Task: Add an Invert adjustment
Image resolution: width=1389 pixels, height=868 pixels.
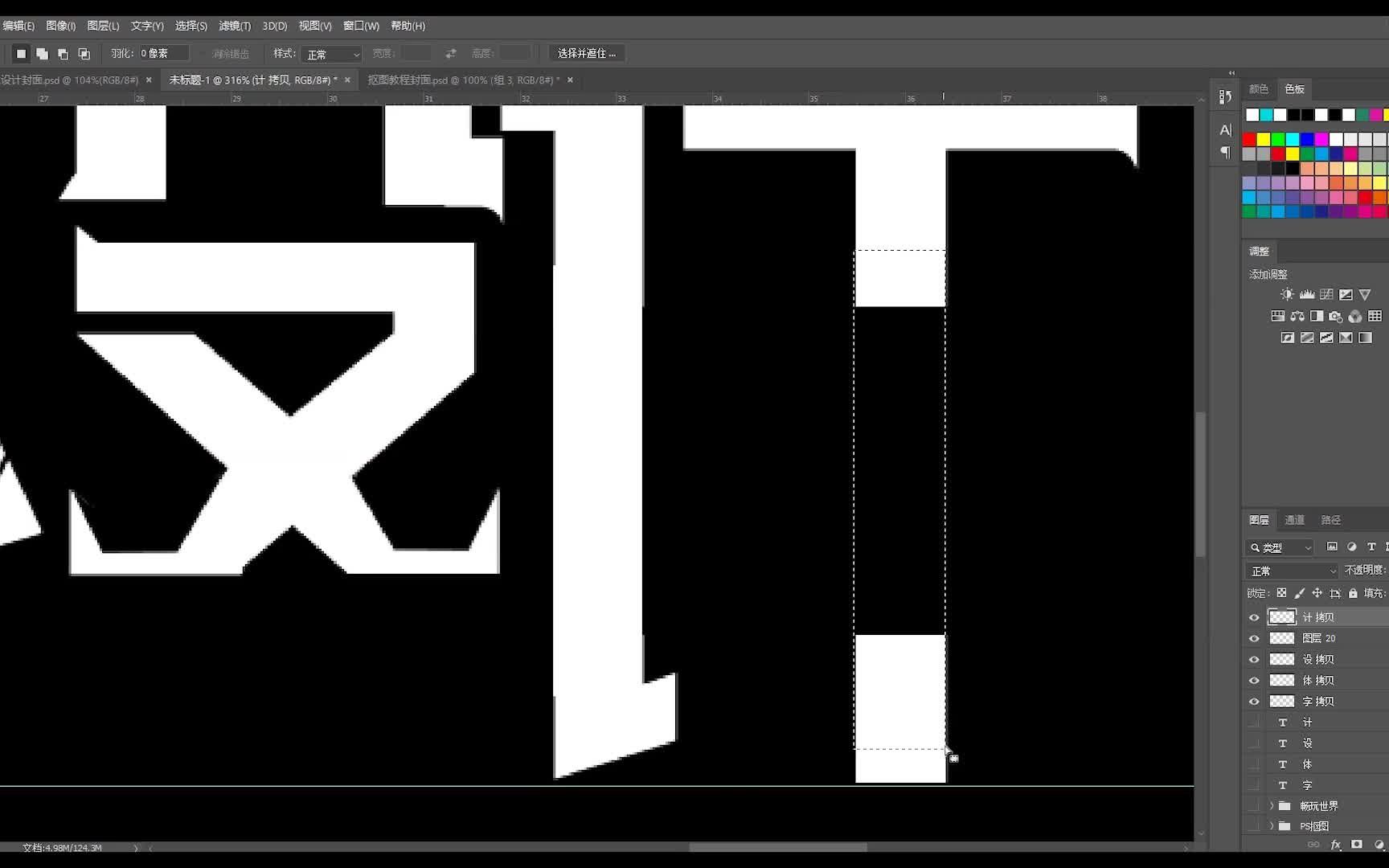Action: pos(1288,338)
